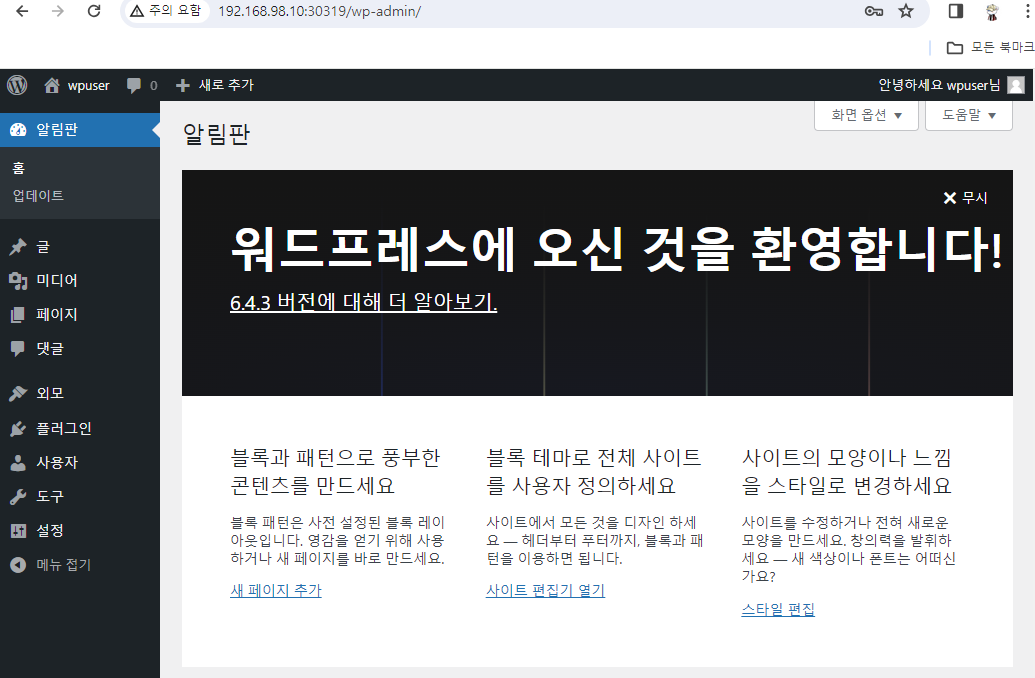
Task: Open the comments bubble icon in admin bar
Action: (134, 85)
